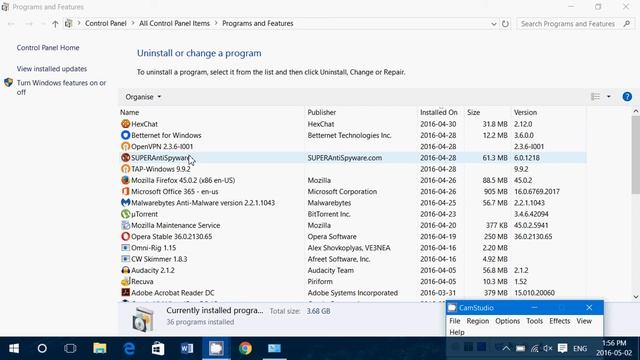Viewport: 640px width, 360px height.
Task: Select the µTorrent program icon
Action: [125, 214]
